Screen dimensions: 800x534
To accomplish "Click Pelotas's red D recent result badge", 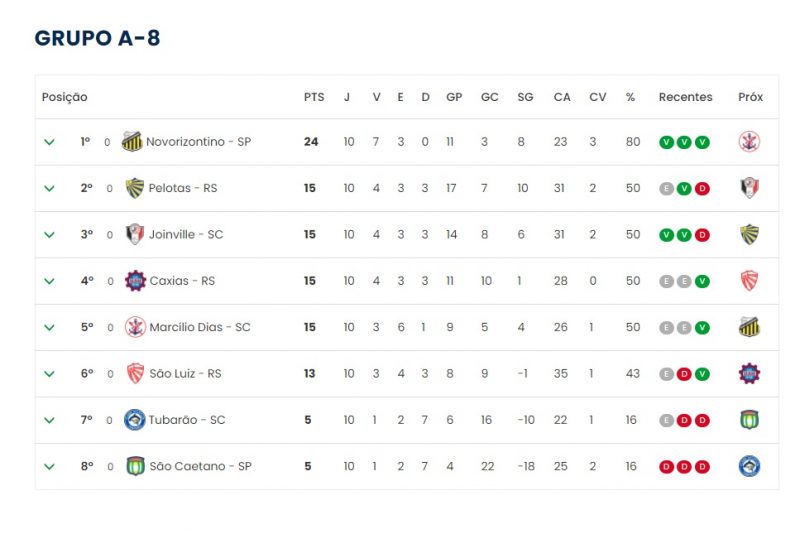I will pos(702,188).
